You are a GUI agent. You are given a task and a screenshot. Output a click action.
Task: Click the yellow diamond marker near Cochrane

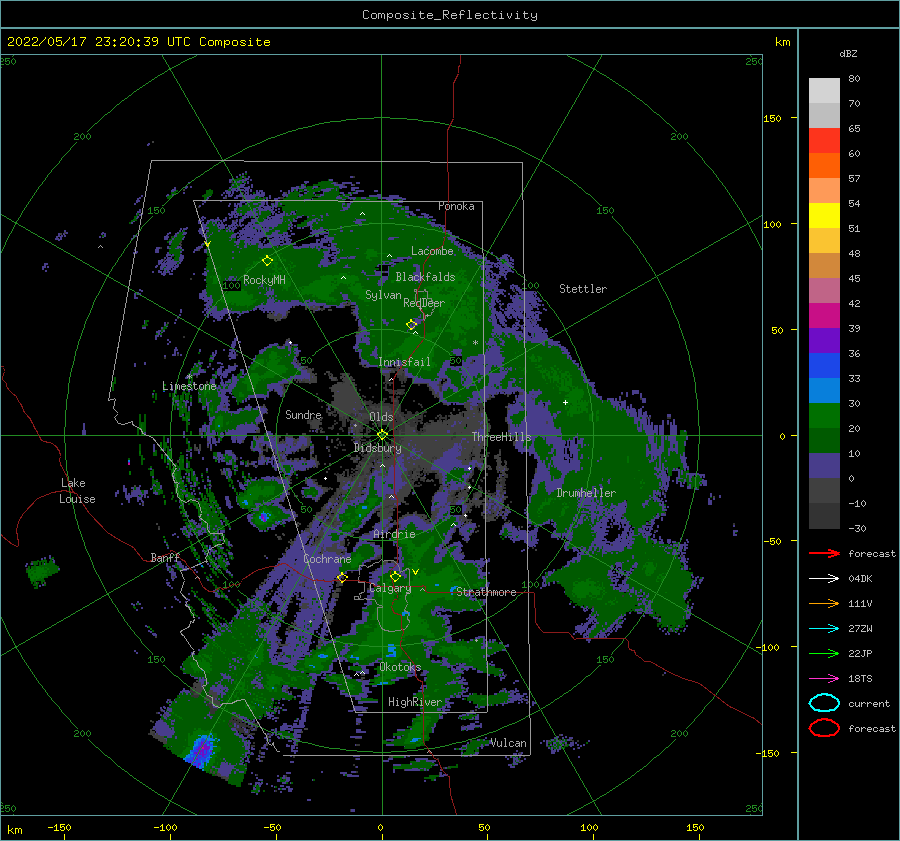click(x=342, y=577)
